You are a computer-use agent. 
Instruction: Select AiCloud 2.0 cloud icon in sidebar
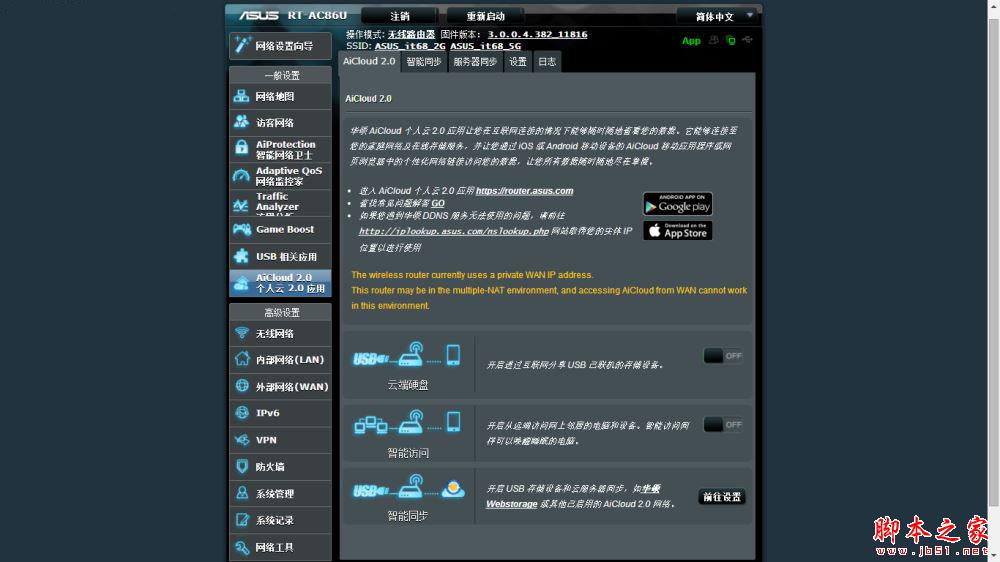coord(241,283)
